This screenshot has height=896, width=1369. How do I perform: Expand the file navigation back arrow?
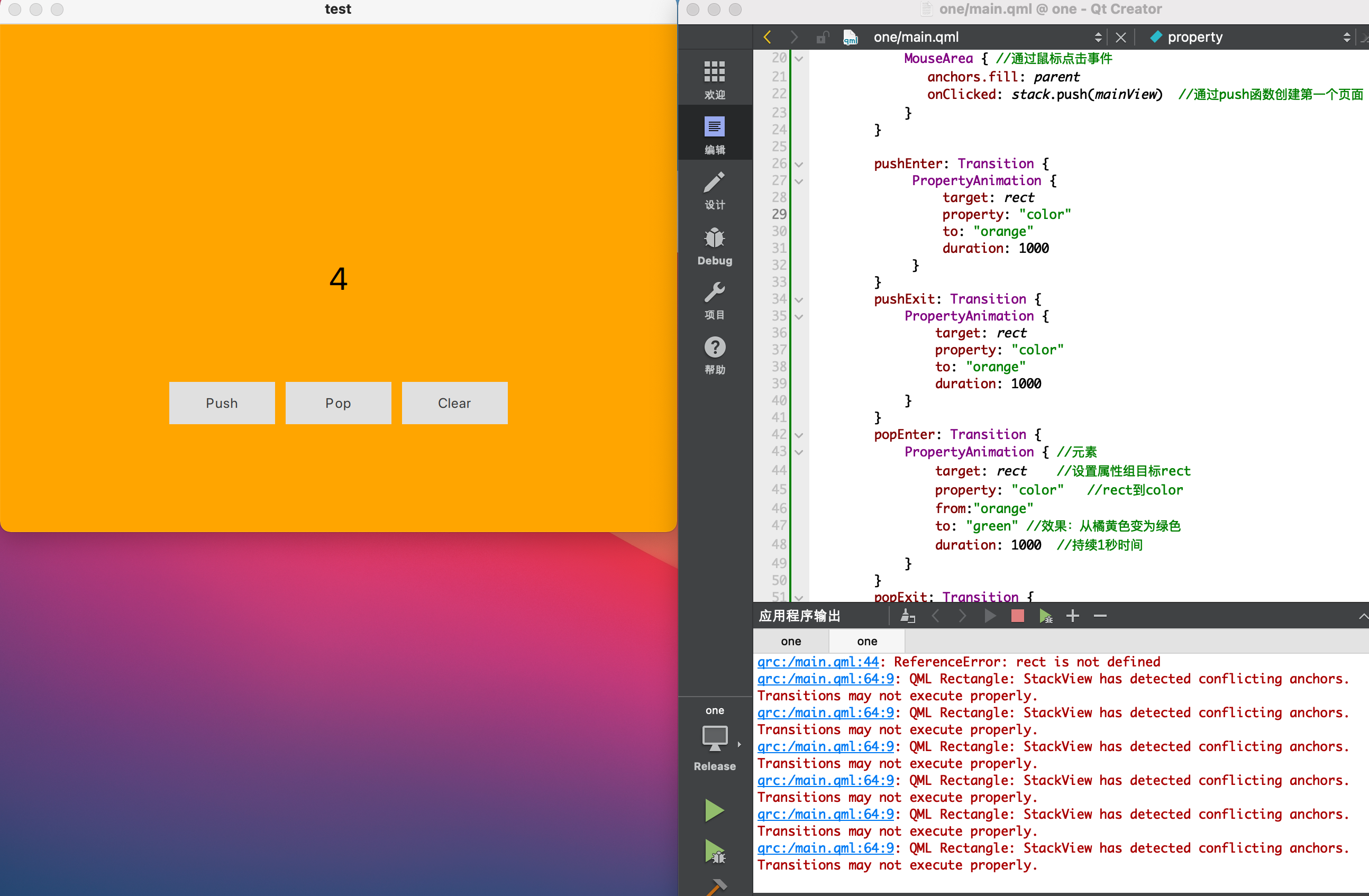pyautogui.click(x=766, y=37)
